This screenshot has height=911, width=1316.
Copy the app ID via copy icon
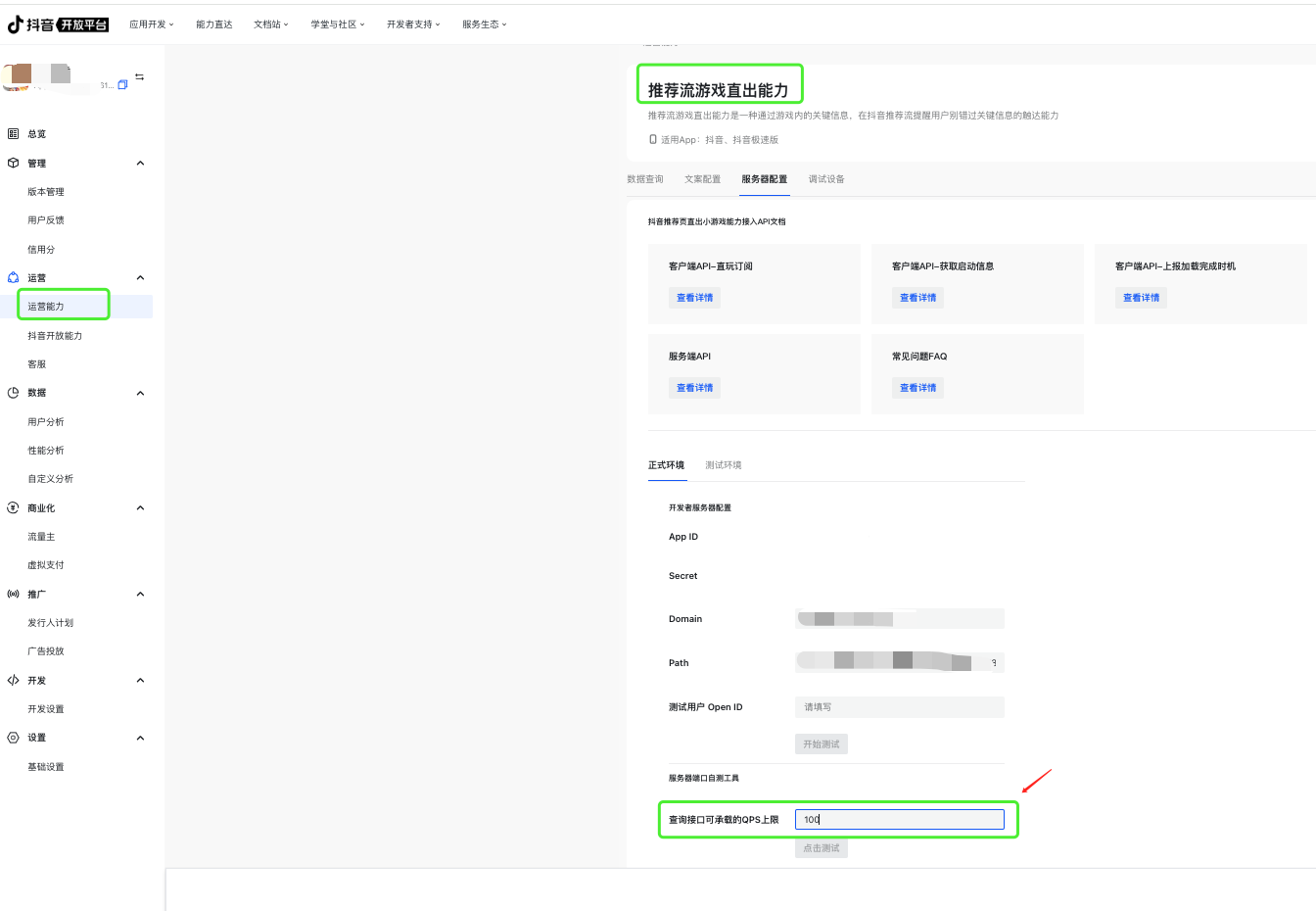[122, 85]
